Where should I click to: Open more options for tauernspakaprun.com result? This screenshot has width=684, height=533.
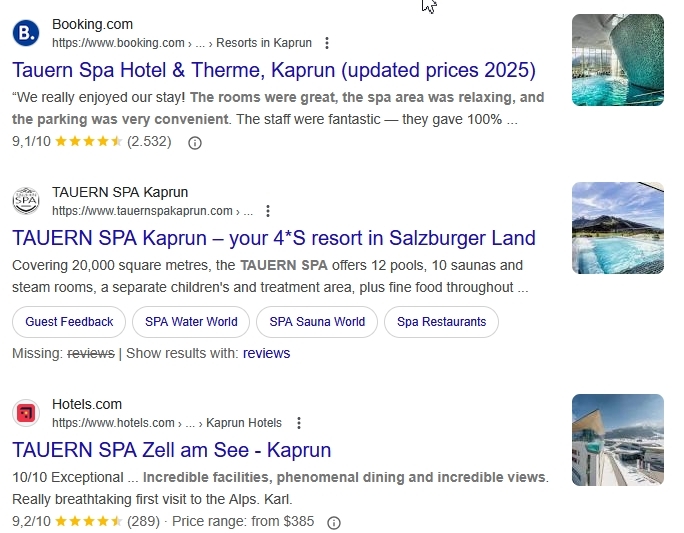pos(268,211)
